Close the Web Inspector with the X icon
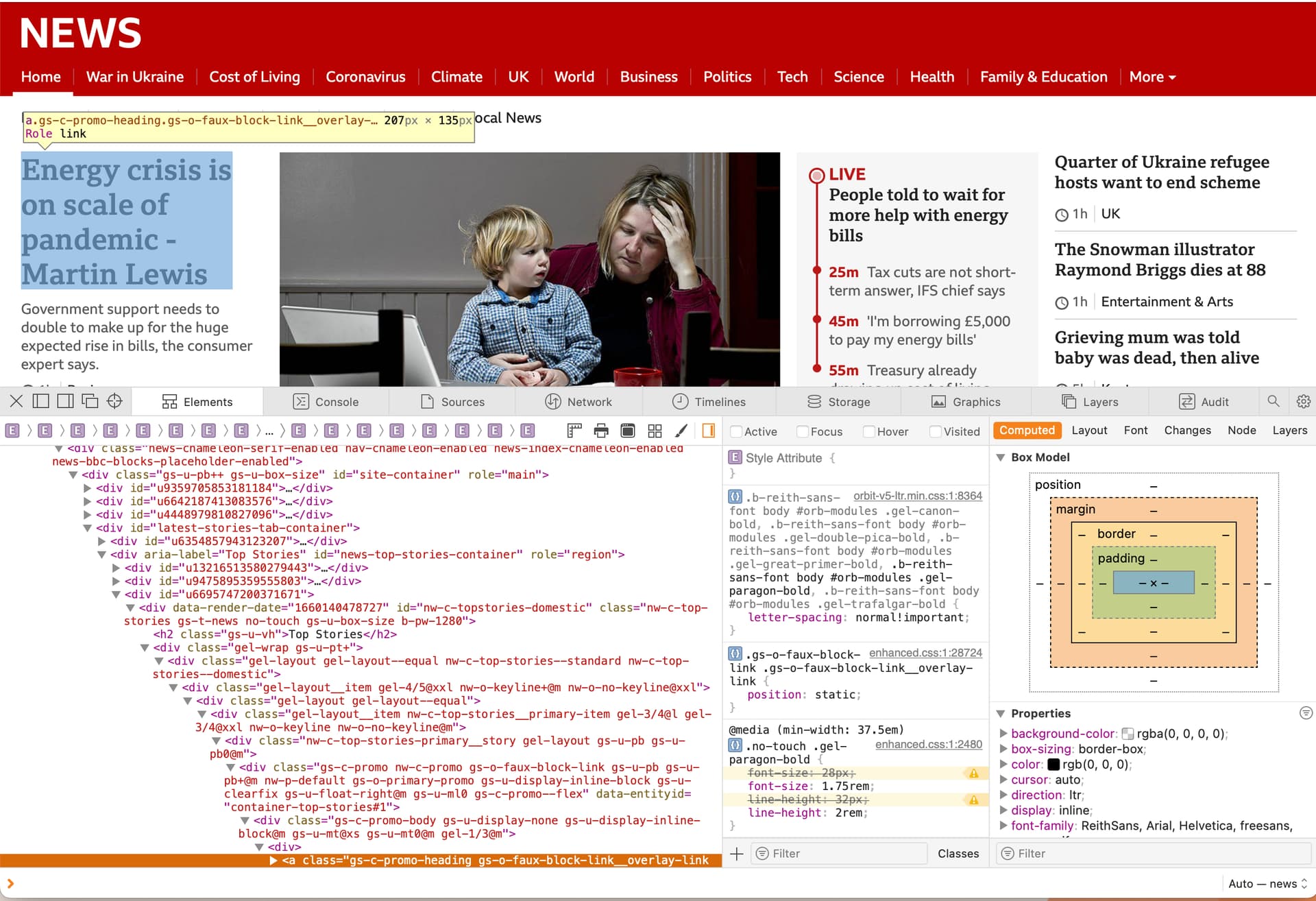1316x901 pixels. pos(16,401)
